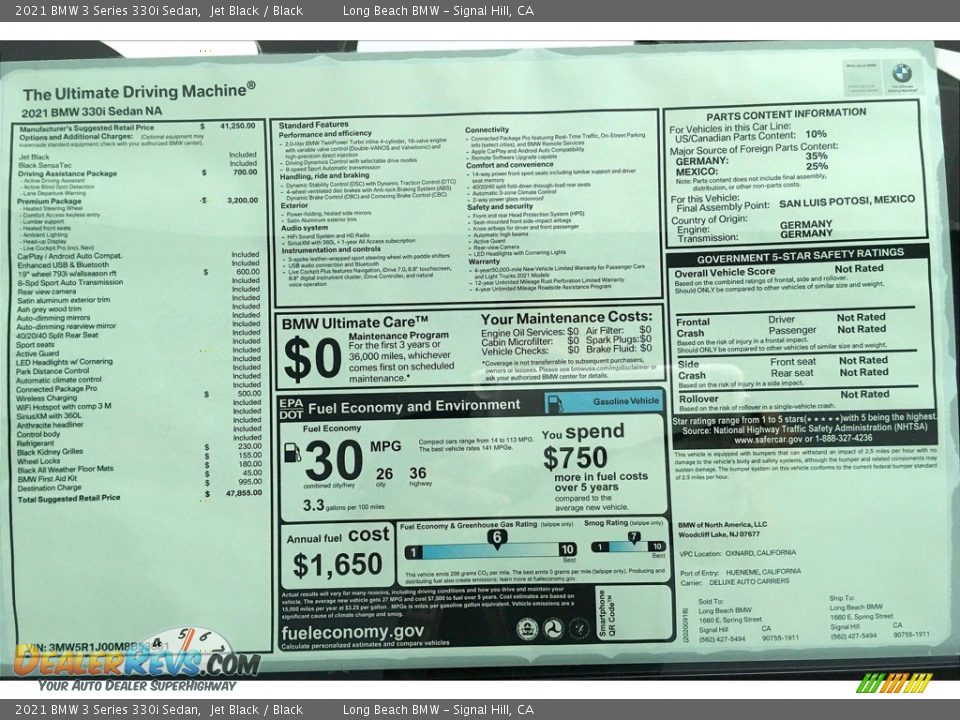
Task: Select "SAN LUIS POTOSI, MEXICO" assembly point
Action: [x=847, y=201]
